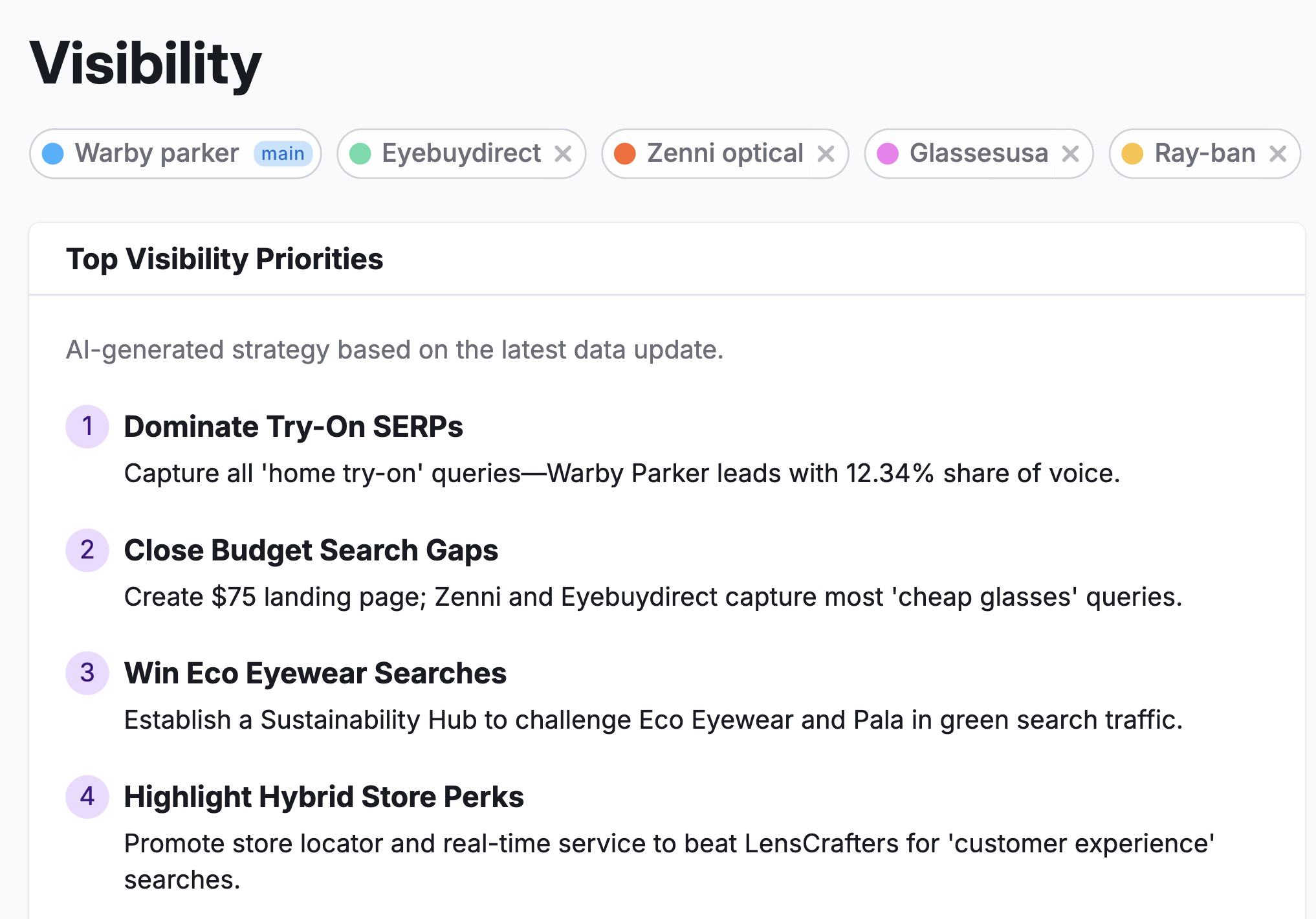Image resolution: width=1316 pixels, height=919 pixels.
Task: Remove Zenni optical from the competitor list
Action: (826, 153)
